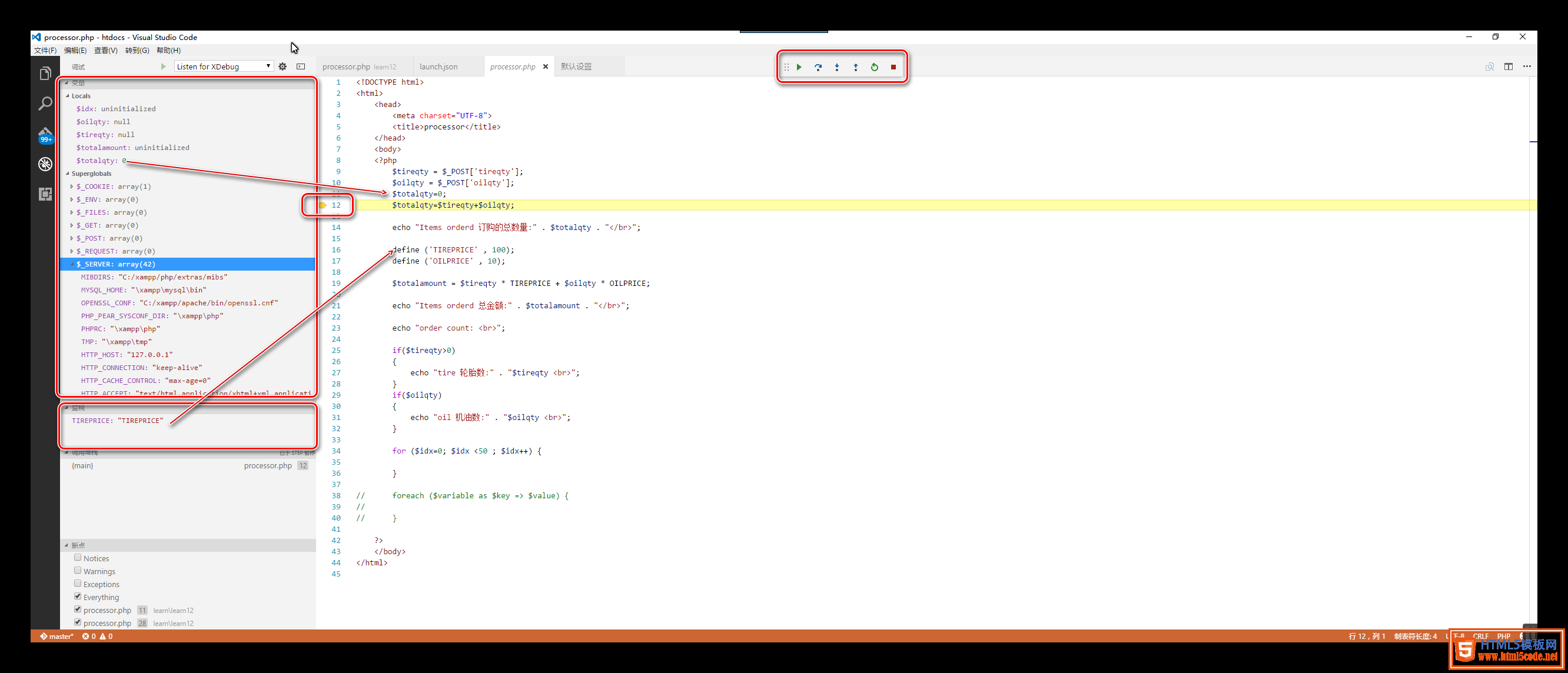Open the 帮助(H) menu
This screenshot has width=1568, height=673.
click(x=168, y=51)
